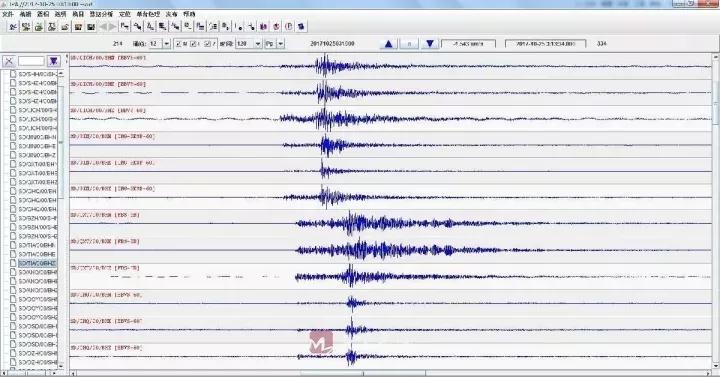Expand the dropdown showing value 120

pyautogui.click(x=258, y=44)
